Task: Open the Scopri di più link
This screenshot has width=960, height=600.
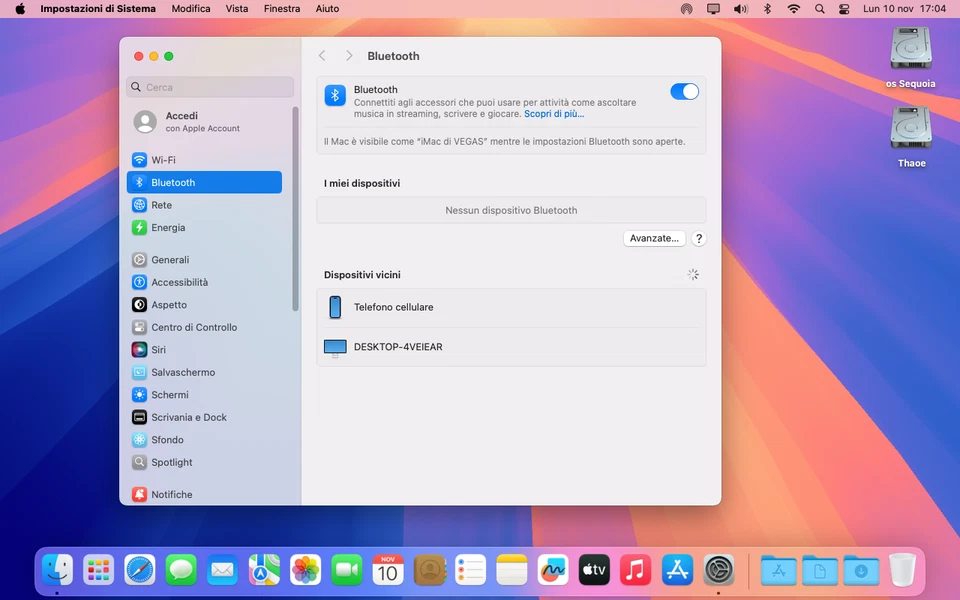Action: point(554,112)
